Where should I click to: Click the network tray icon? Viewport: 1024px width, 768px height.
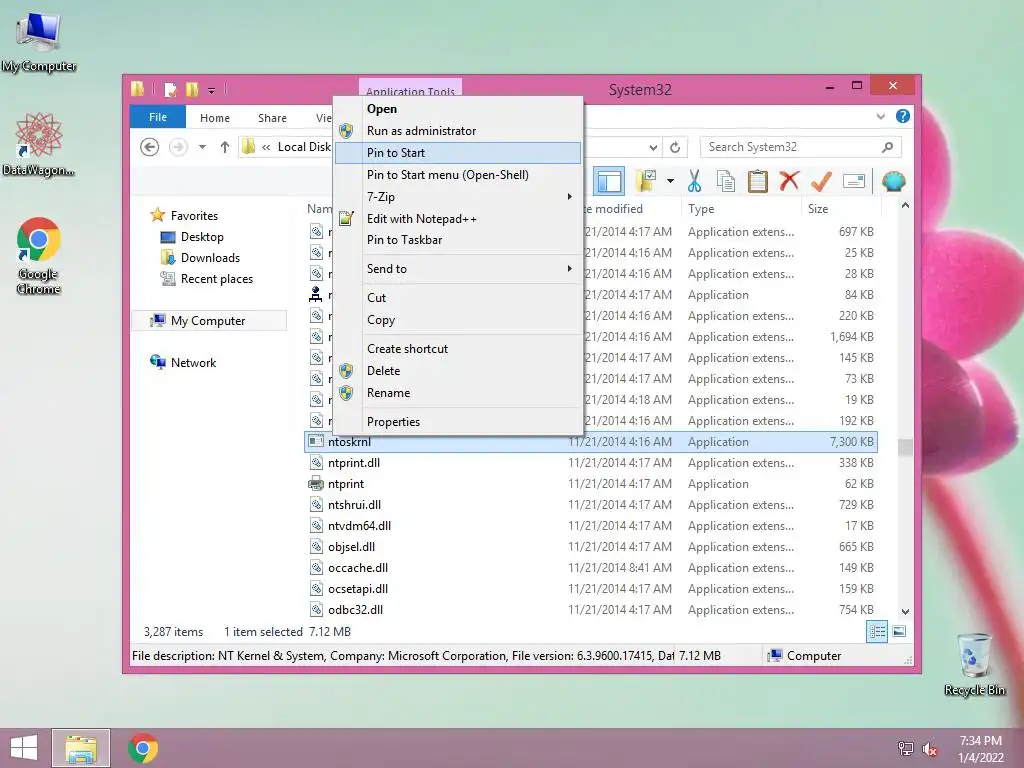pos(906,748)
